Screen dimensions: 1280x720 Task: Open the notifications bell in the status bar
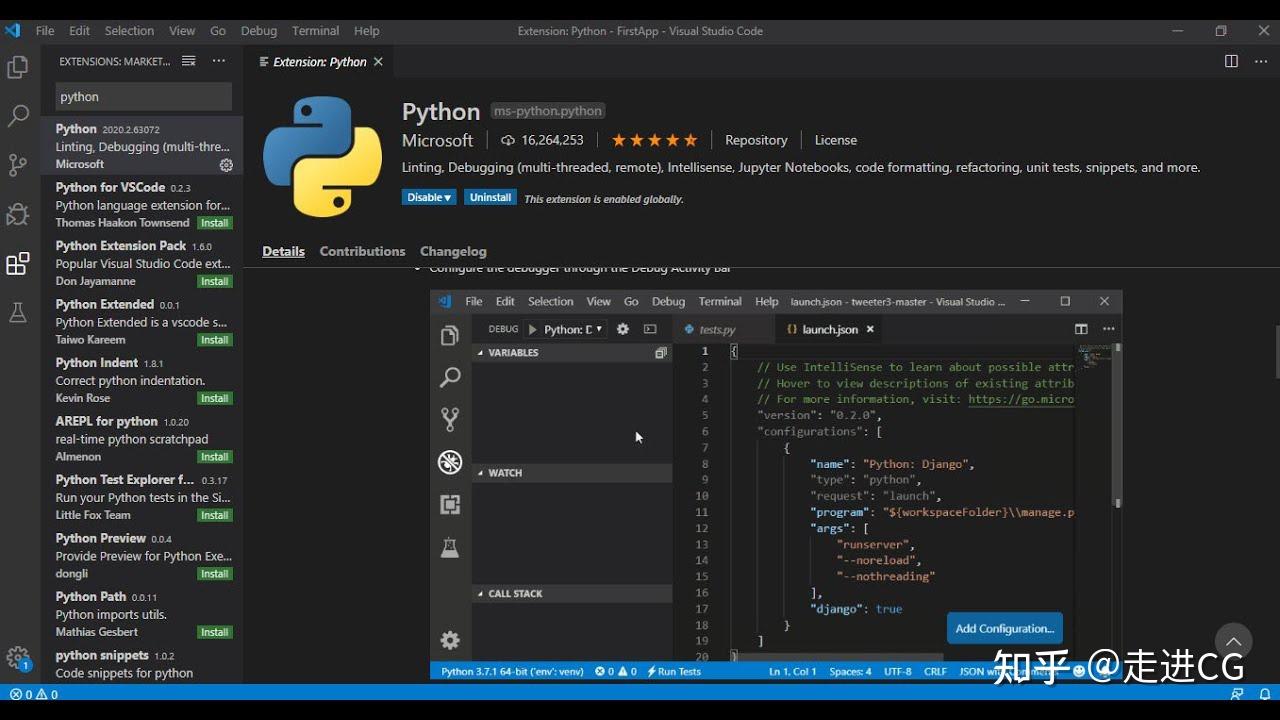(1264, 693)
